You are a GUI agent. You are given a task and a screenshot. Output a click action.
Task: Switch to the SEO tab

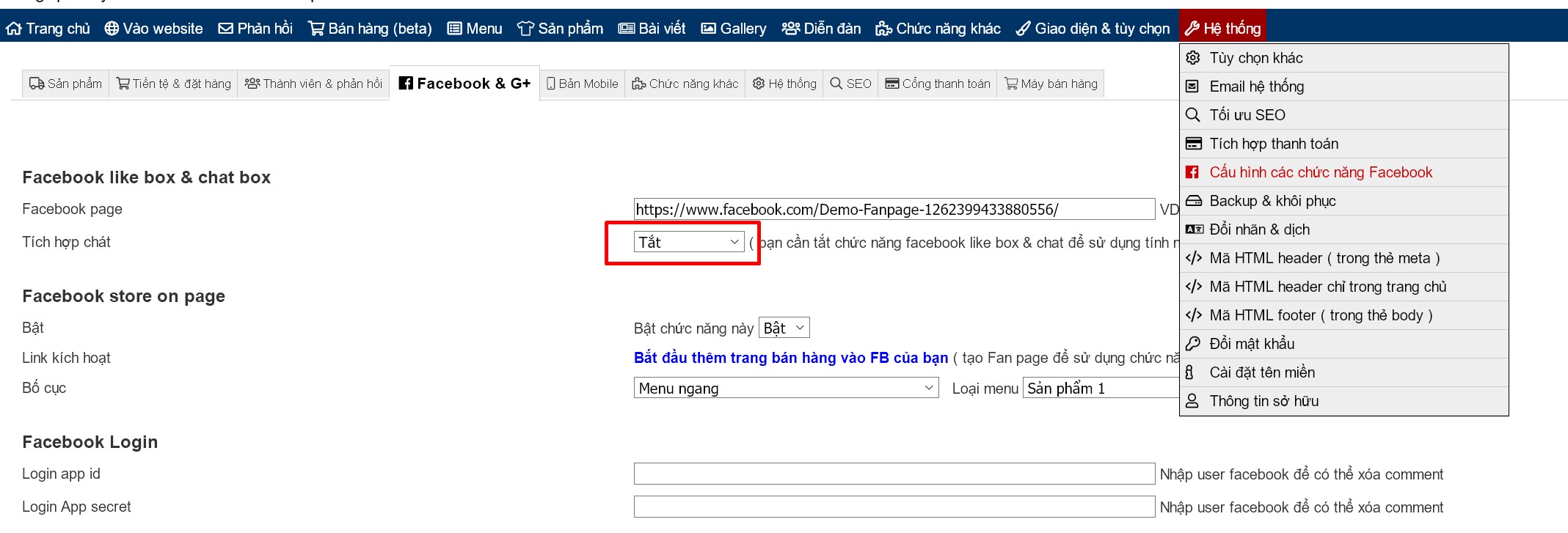pyautogui.click(x=850, y=84)
